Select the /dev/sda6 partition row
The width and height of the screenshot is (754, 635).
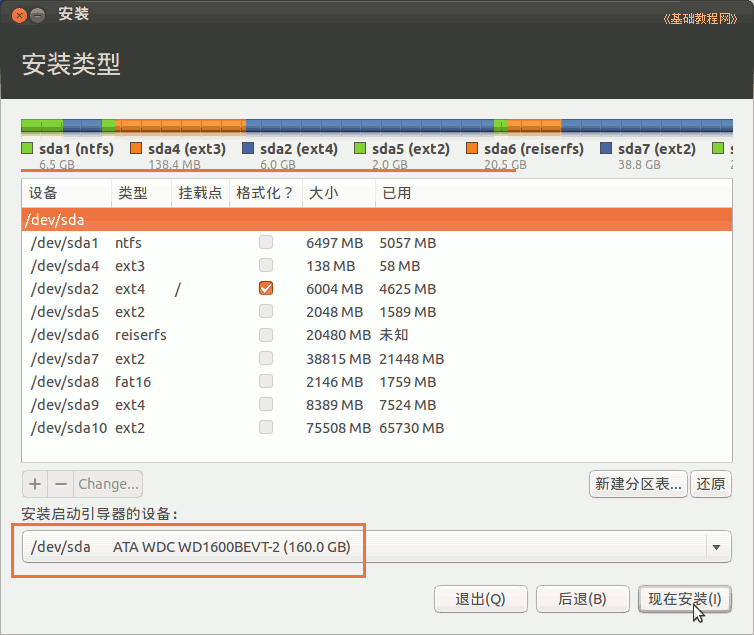(x=377, y=335)
